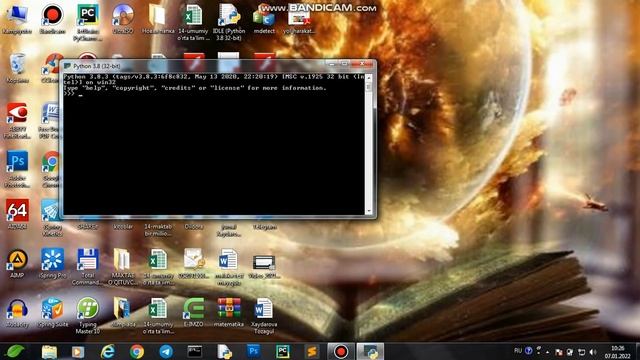The image size is (640, 360).
Task: Open the Python 3.8 window system menu icon
Action: pos(67,66)
